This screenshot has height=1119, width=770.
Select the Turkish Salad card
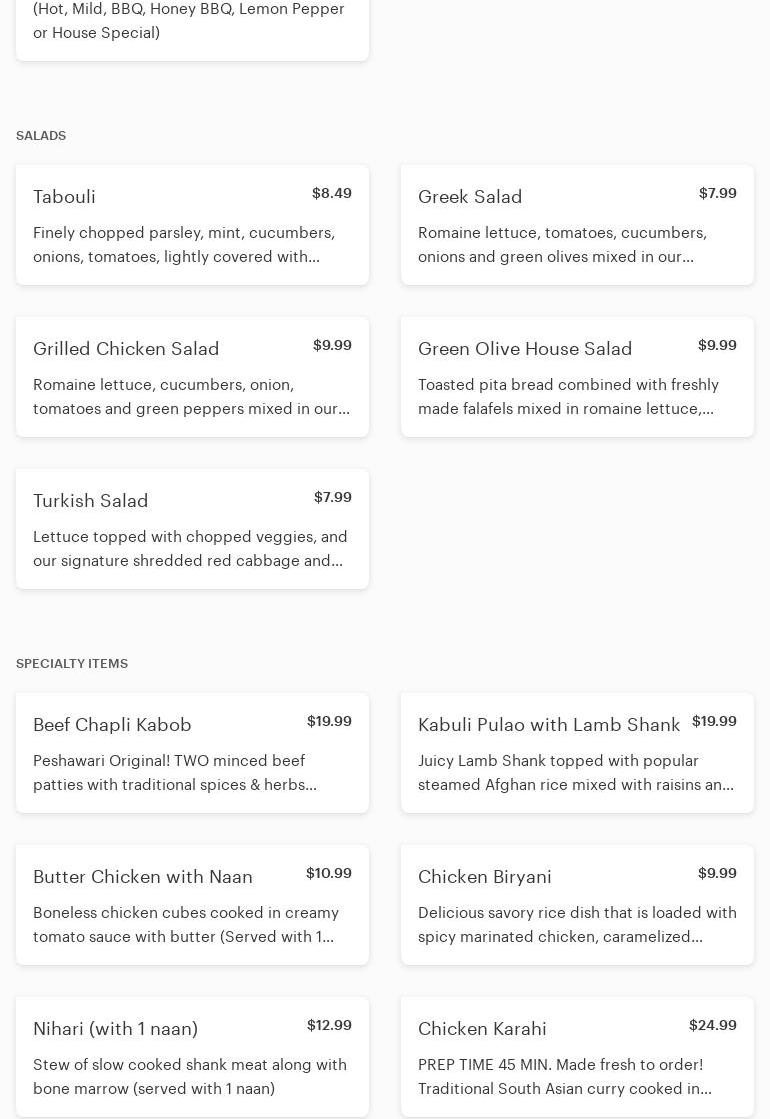pos(192,529)
